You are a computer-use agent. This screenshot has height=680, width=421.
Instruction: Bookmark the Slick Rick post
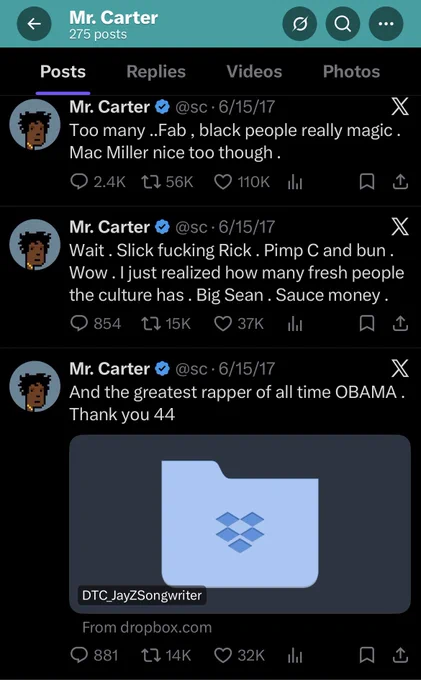click(367, 324)
